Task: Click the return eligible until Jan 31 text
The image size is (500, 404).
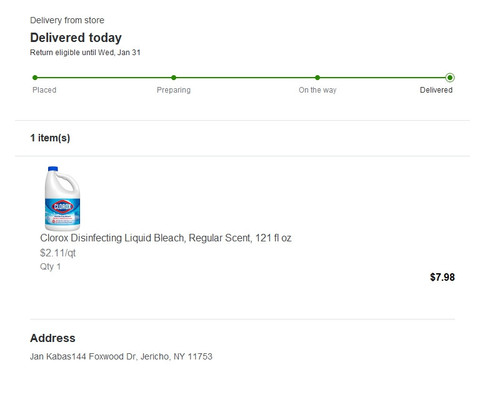Action: 85,52
